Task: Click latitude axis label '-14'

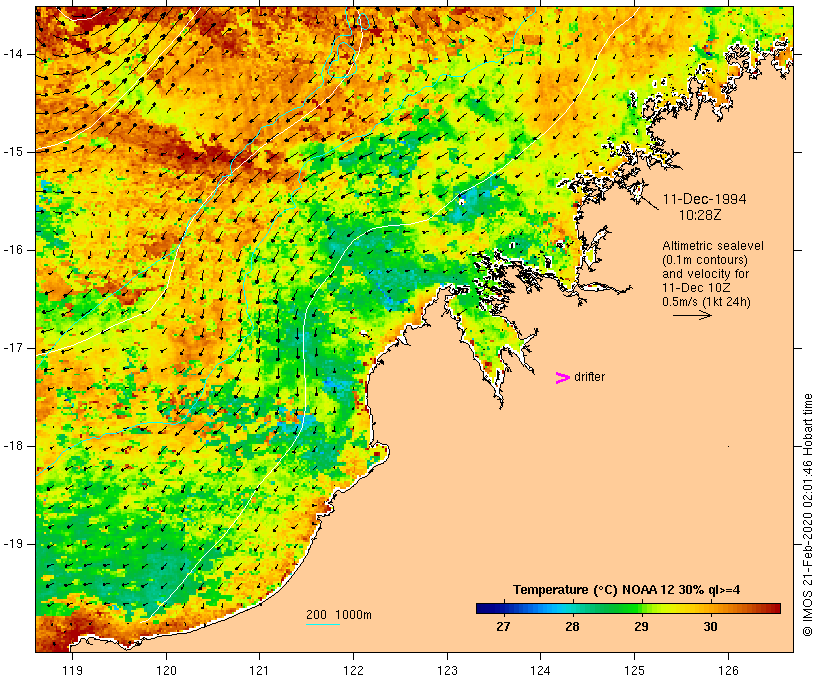Action: tap(13, 54)
